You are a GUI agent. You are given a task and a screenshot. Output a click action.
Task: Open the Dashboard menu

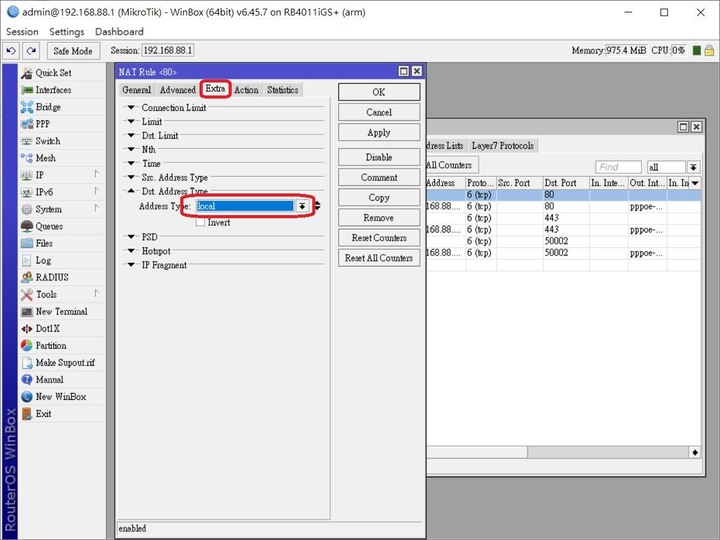pos(119,32)
